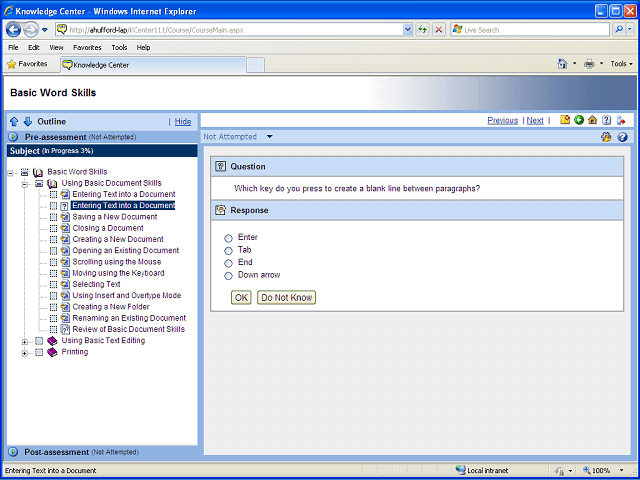Click the browser Refresh icon
This screenshot has width=640, height=480.
(422, 29)
